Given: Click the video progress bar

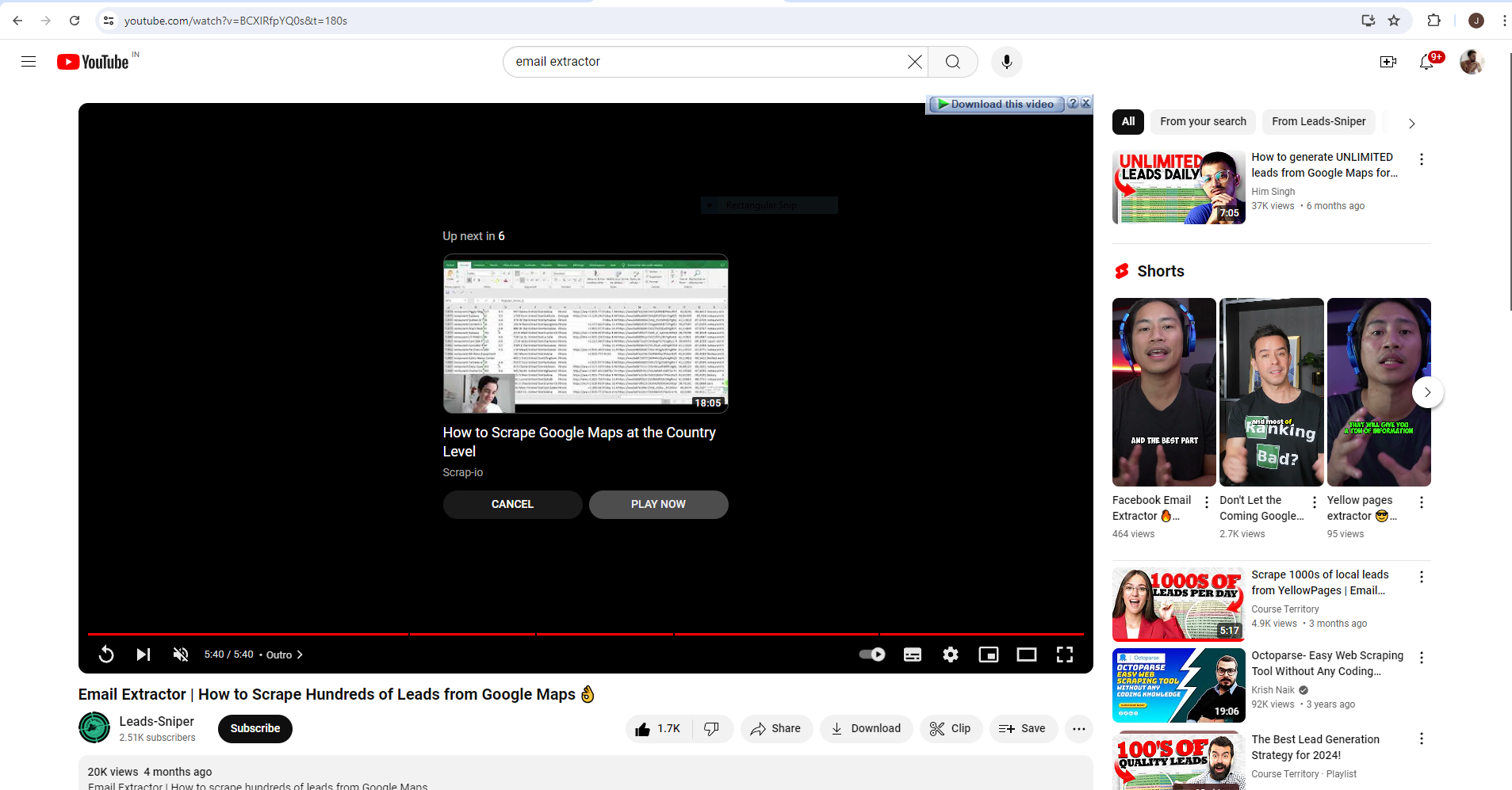Looking at the screenshot, I should coord(585,634).
